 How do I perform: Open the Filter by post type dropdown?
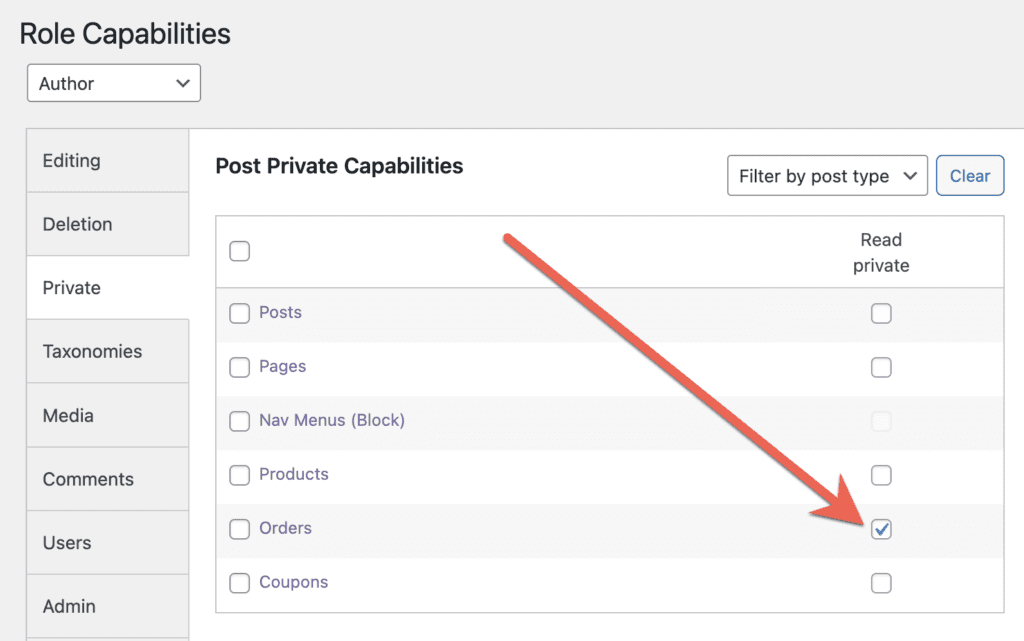tap(827, 175)
